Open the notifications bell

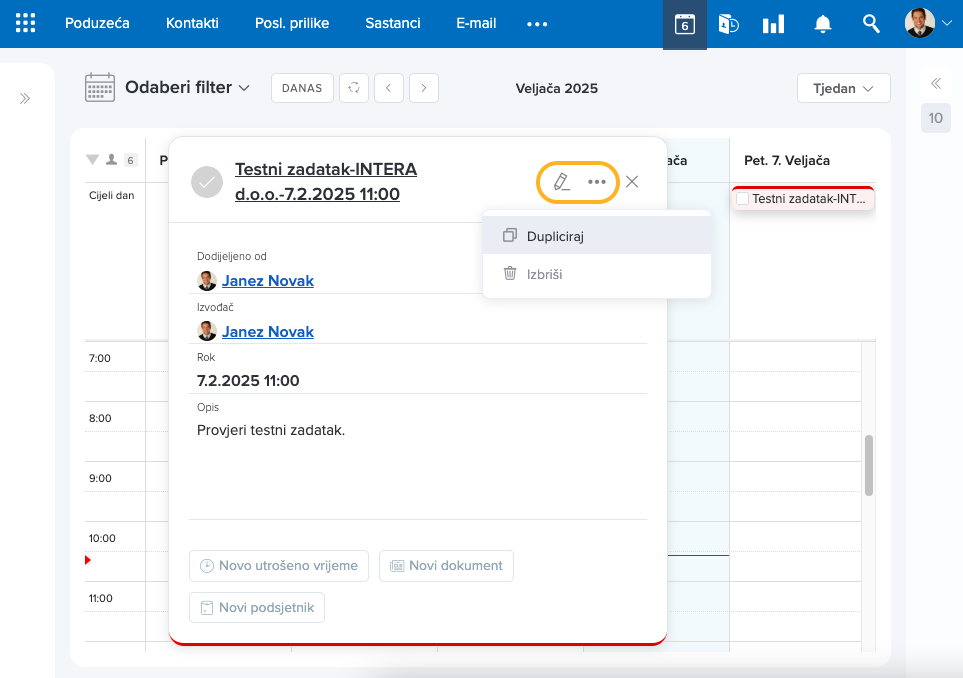pos(823,24)
